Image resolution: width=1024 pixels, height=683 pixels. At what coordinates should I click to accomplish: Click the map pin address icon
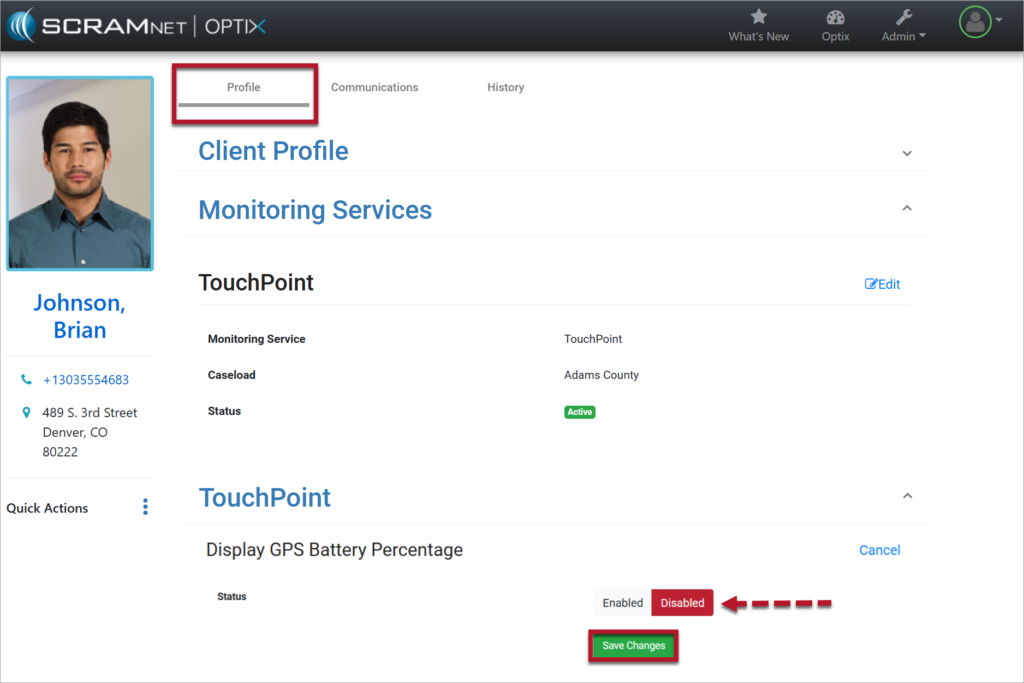pos(27,413)
